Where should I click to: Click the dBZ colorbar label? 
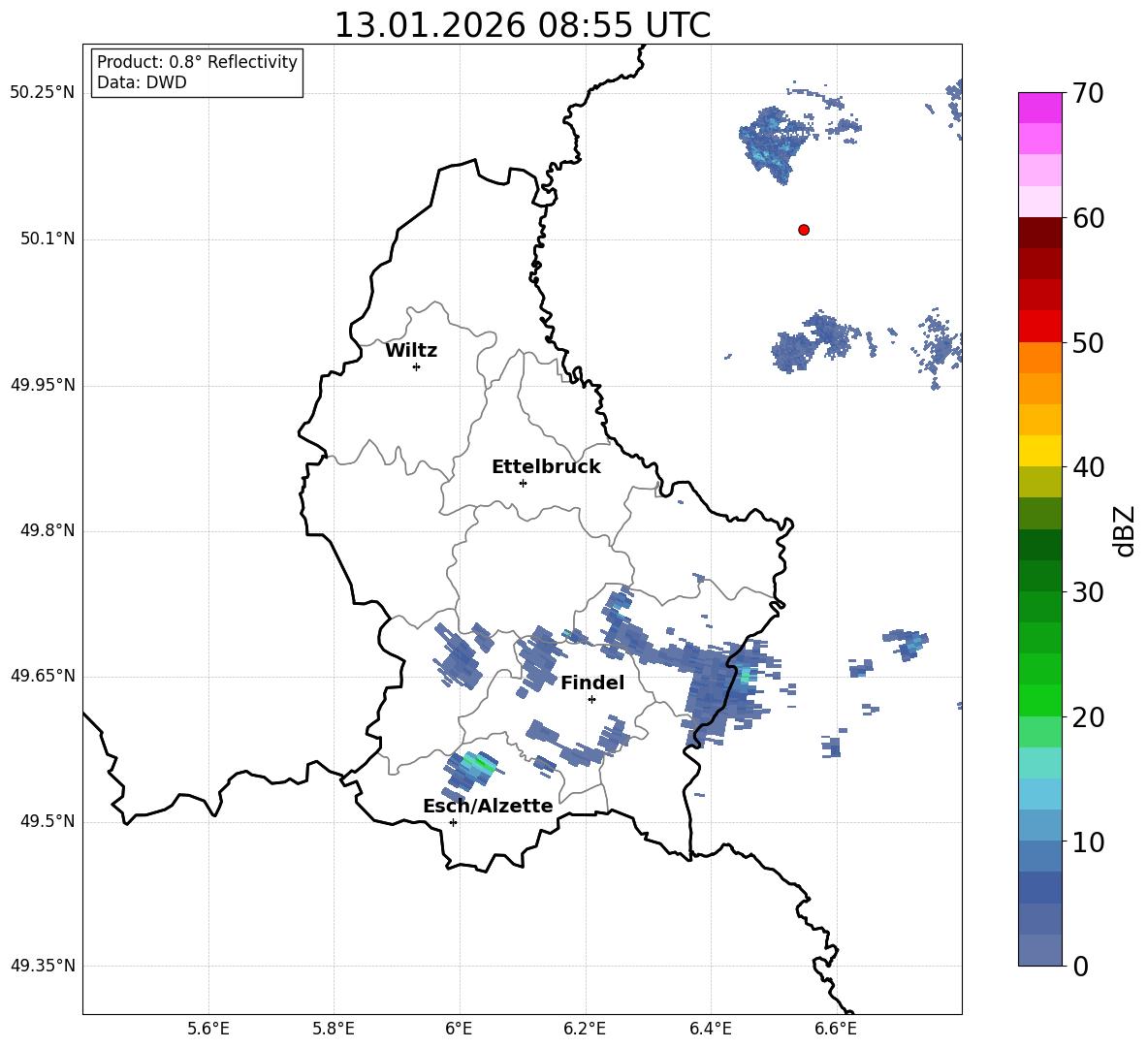pyautogui.click(x=1123, y=530)
